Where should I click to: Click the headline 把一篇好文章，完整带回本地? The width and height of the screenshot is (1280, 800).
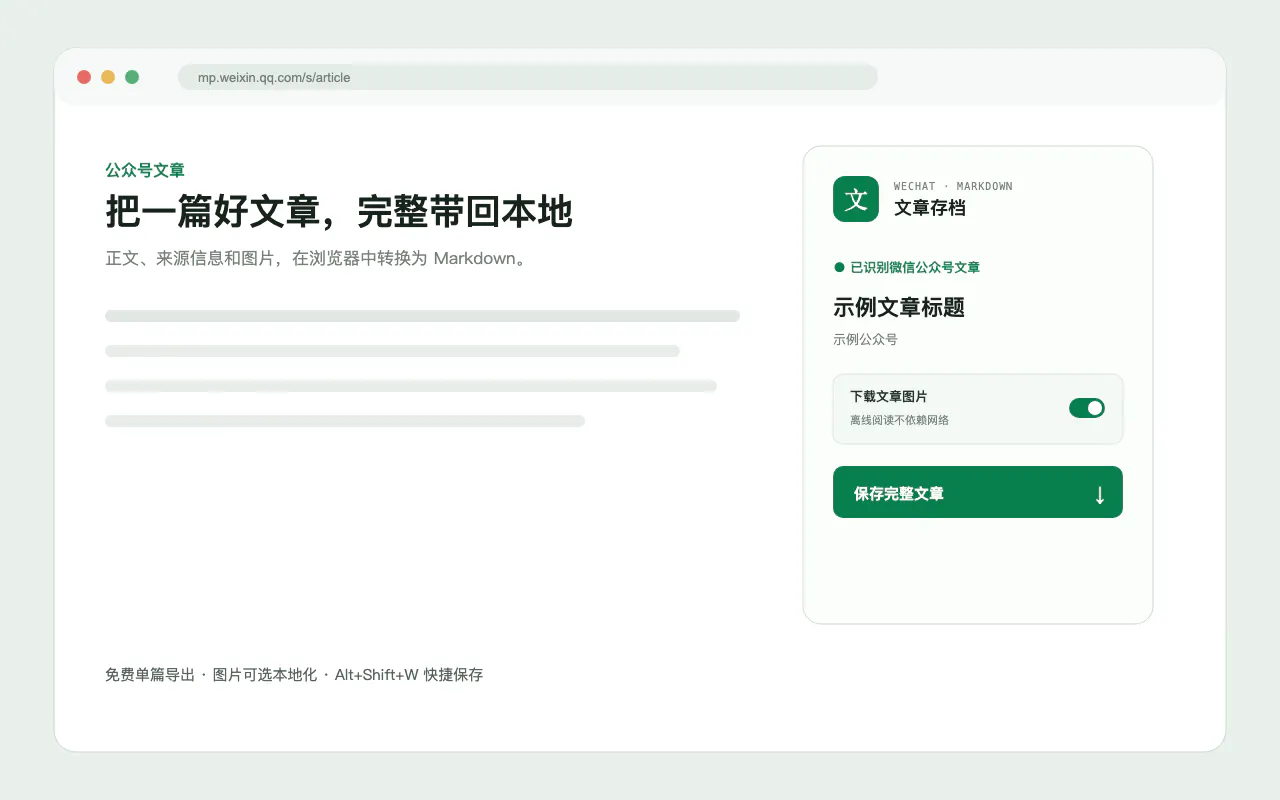339,212
